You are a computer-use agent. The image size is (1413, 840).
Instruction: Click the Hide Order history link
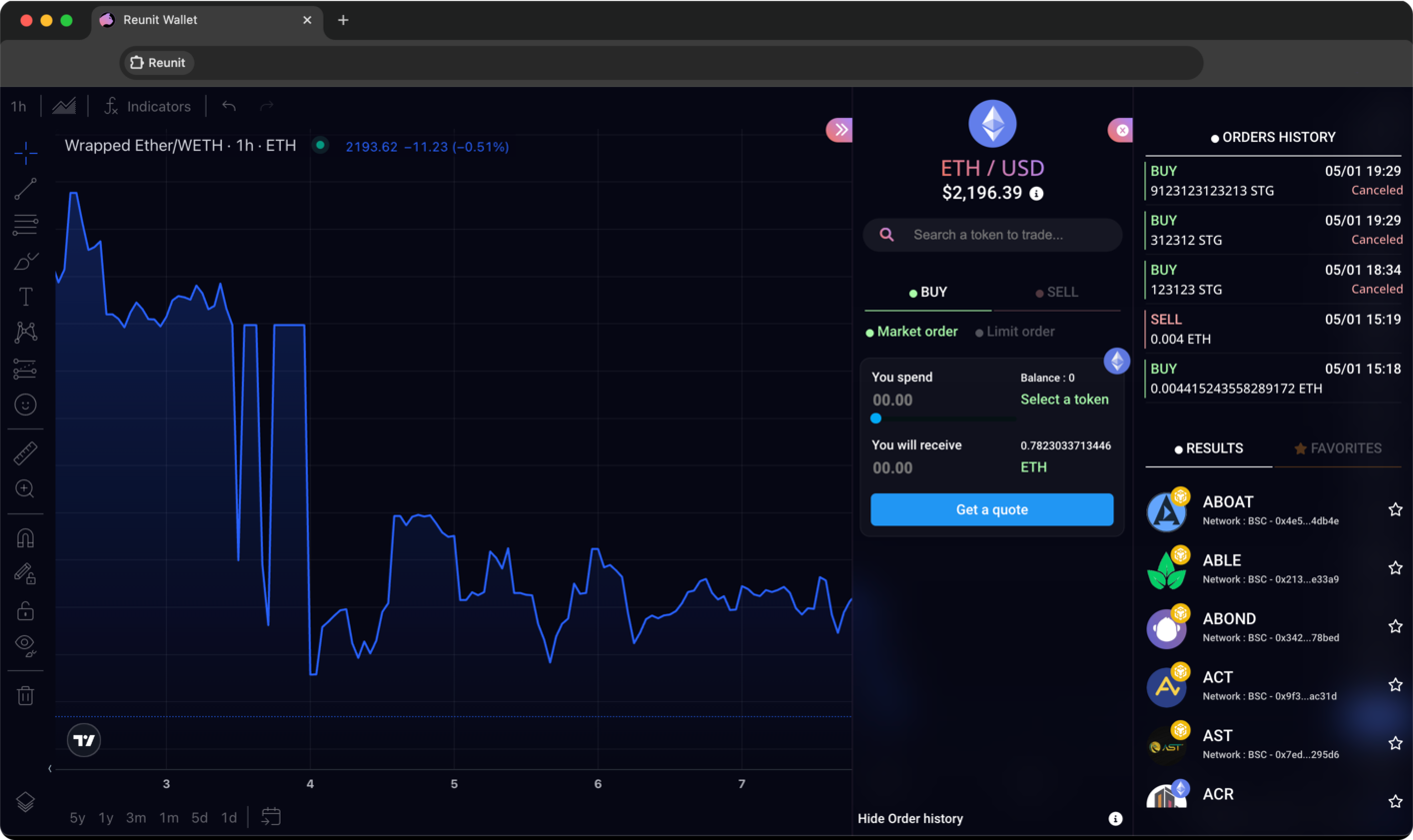[909, 818]
